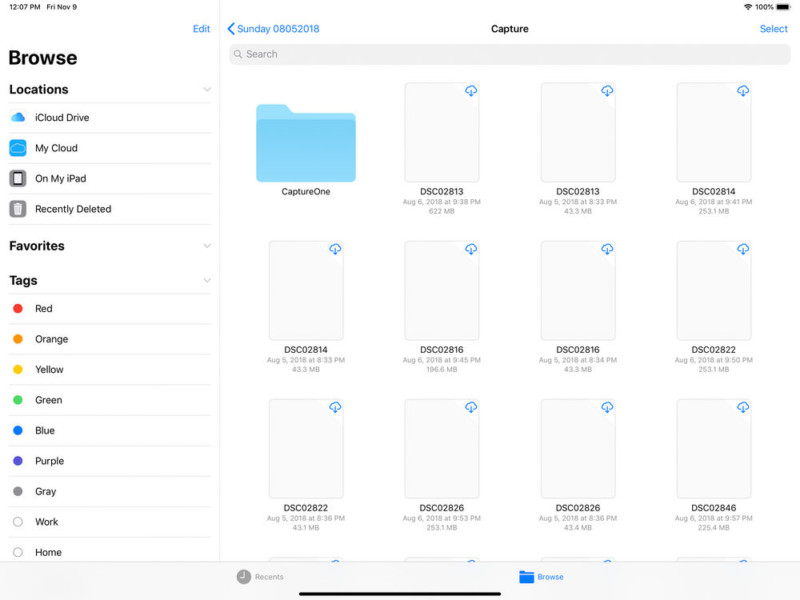Open On My iPad storage
Screen dimensions: 800x600
[x=60, y=179]
